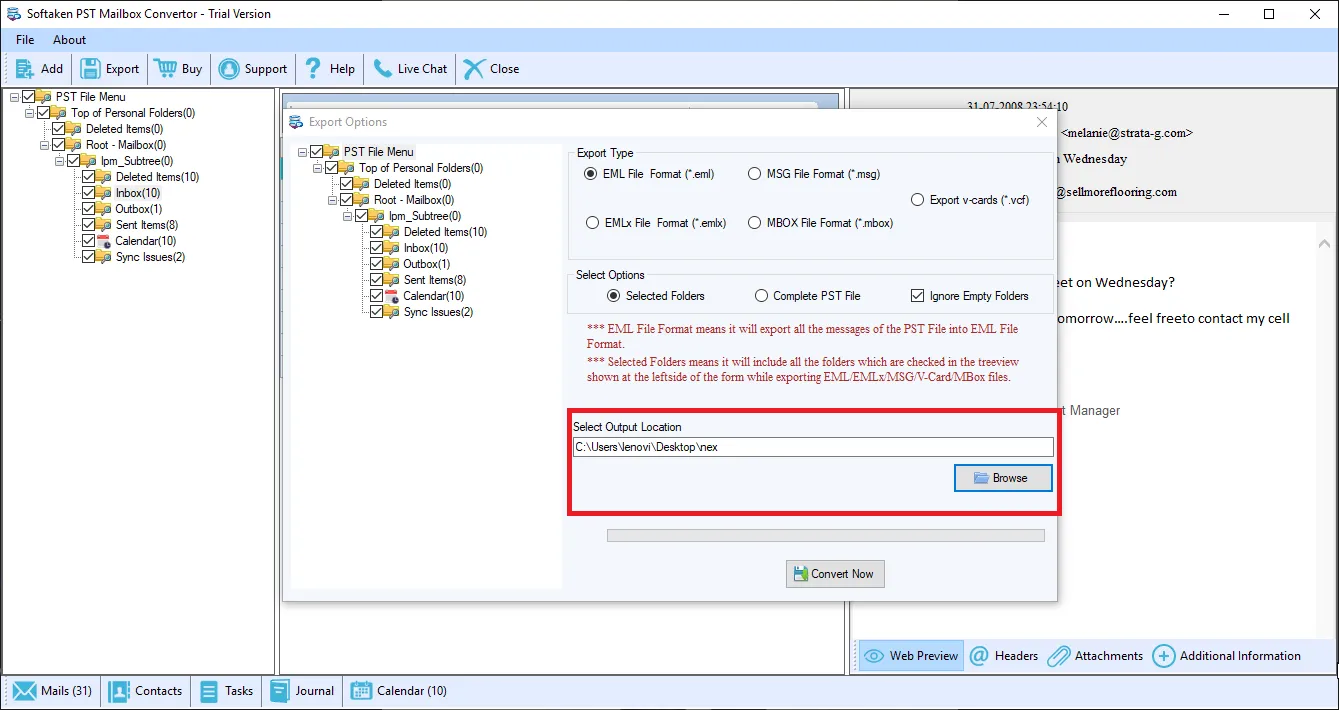Image resolution: width=1339 pixels, height=710 pixels.
Task: Open Calendar (10) bottom tab
Action: pos(398,691)
